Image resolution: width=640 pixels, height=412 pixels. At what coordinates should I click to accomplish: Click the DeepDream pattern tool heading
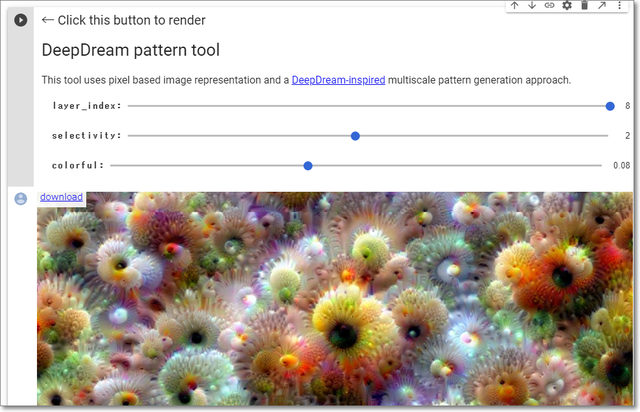(x=130, y=50)
